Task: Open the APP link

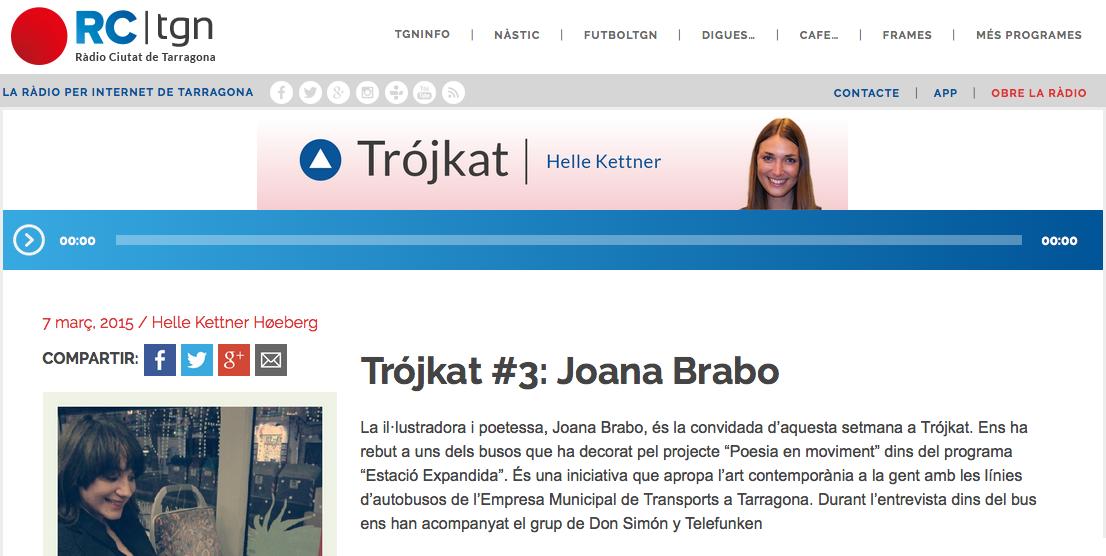Action: 945,93
